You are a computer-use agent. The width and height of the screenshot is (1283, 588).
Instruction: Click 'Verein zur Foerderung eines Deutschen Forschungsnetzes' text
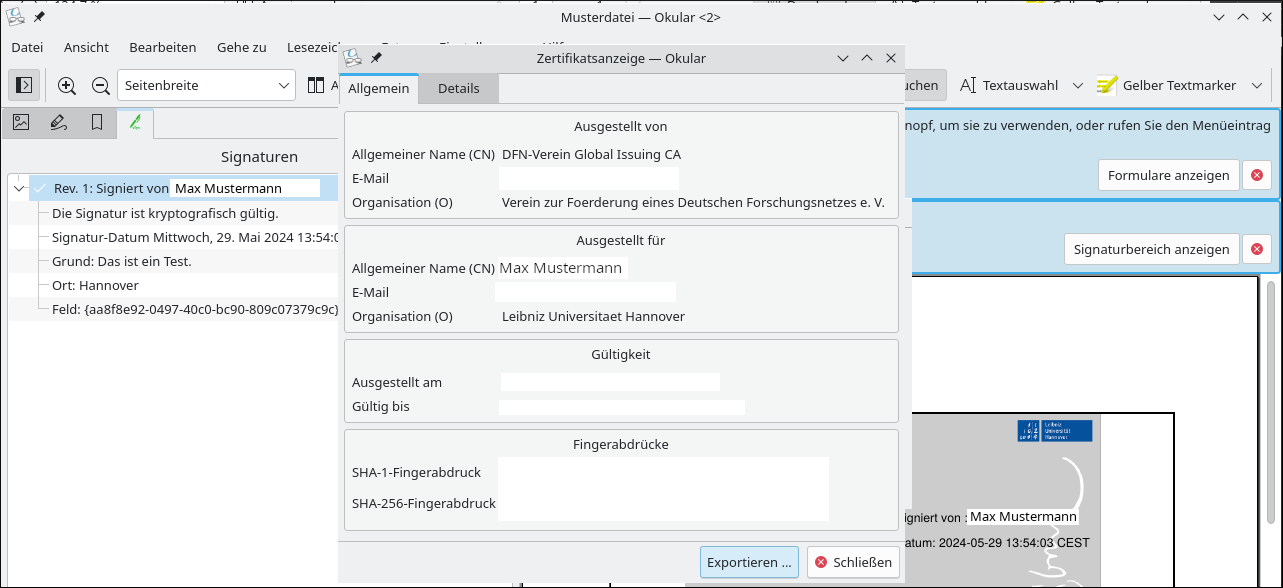693,203
